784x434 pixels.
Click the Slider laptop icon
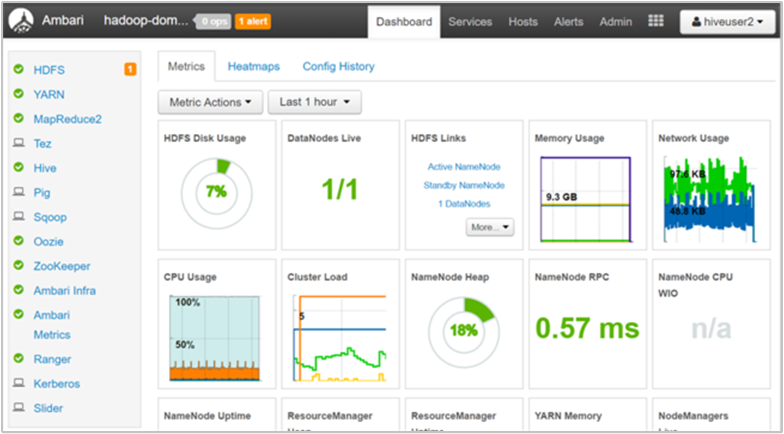coord(19,408)
